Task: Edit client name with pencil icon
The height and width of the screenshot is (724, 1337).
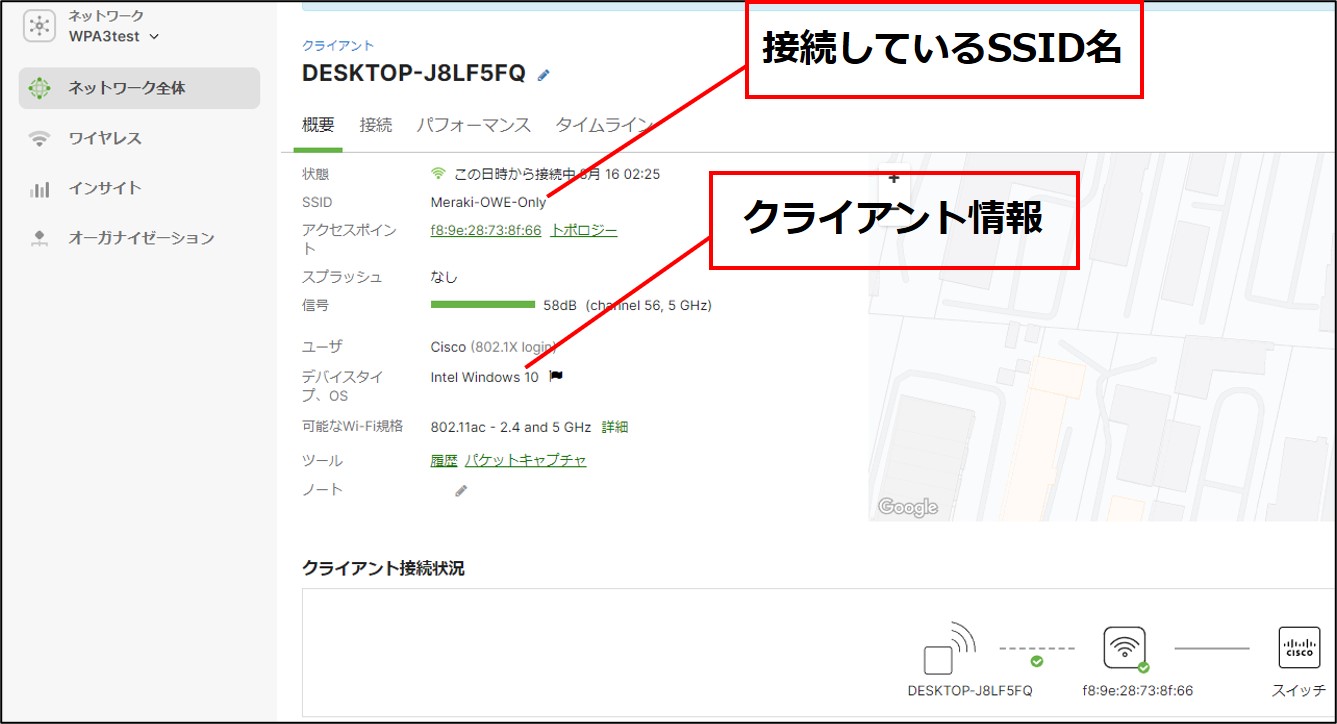Action: click(x=543, y=74)
